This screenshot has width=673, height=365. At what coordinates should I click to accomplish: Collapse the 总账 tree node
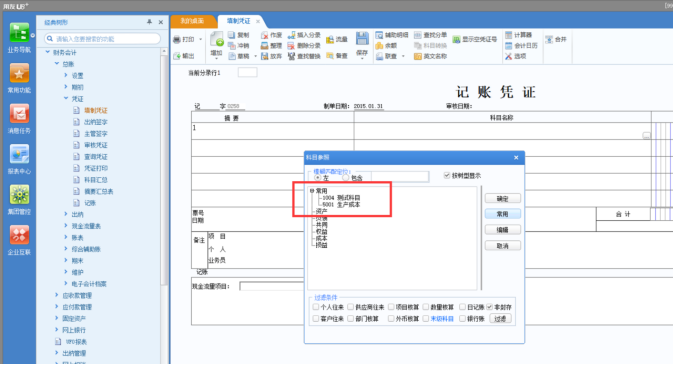(57, 64)
